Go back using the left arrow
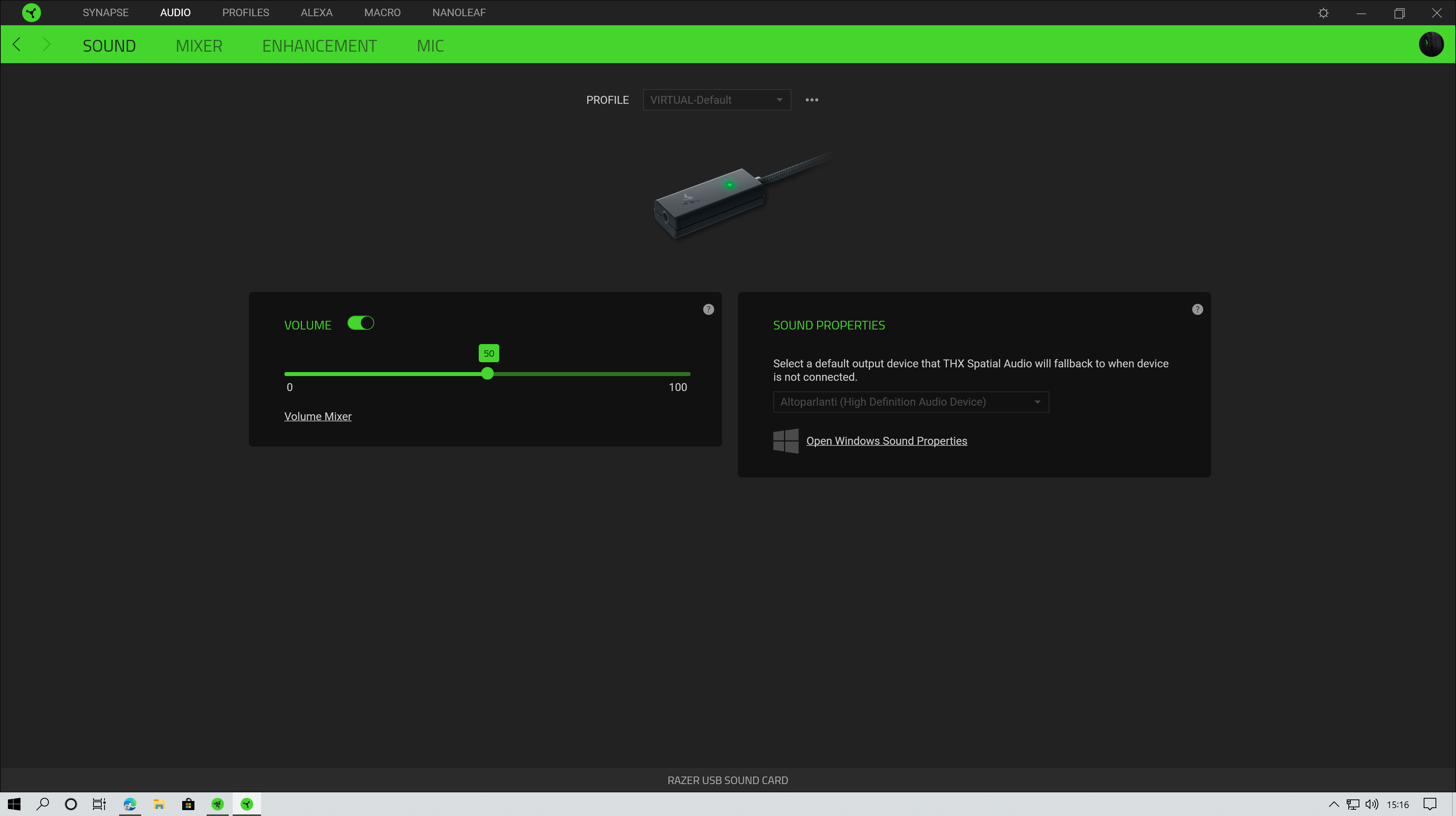Image resolution: width=1456 pixels, height=816 pixels. [x=17, y=44]
